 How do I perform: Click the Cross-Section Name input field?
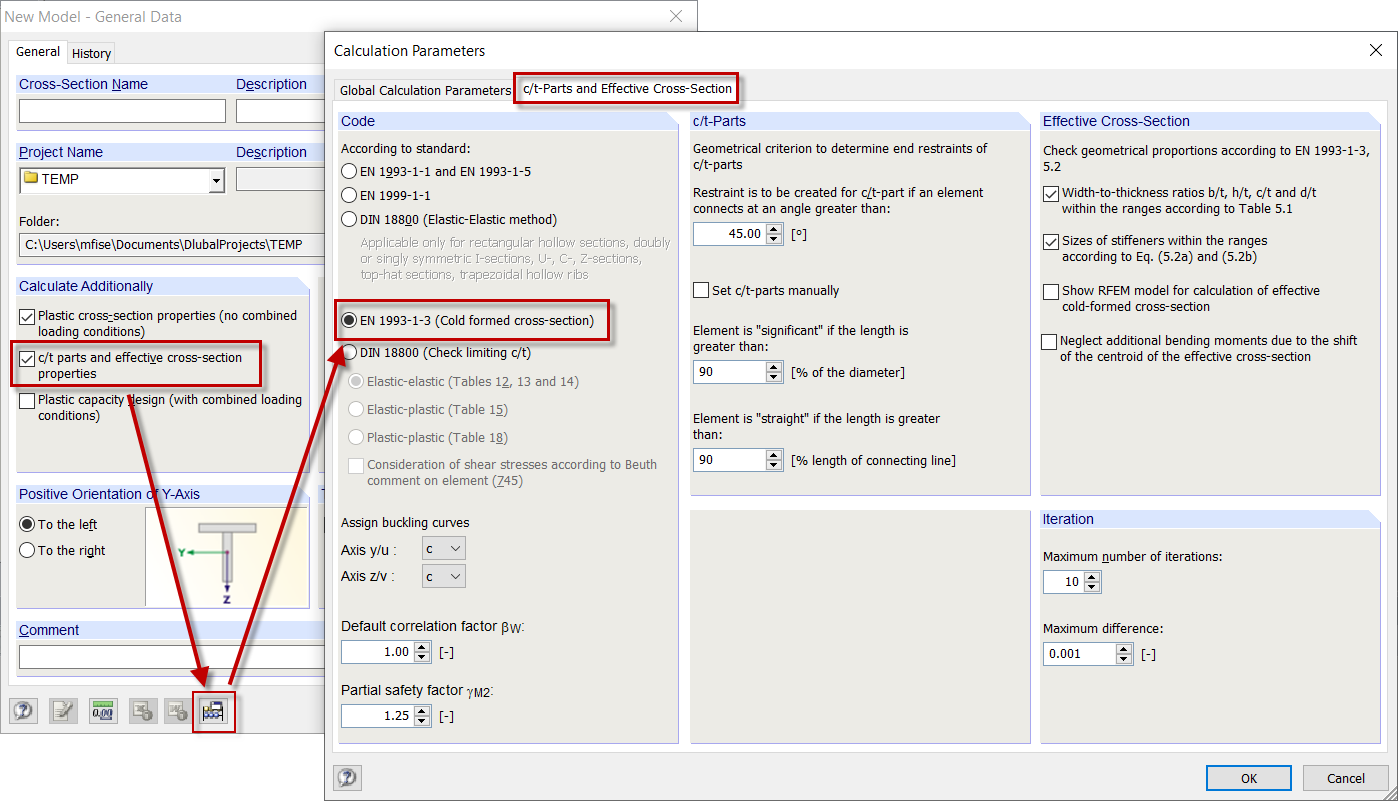pos(123,111)
